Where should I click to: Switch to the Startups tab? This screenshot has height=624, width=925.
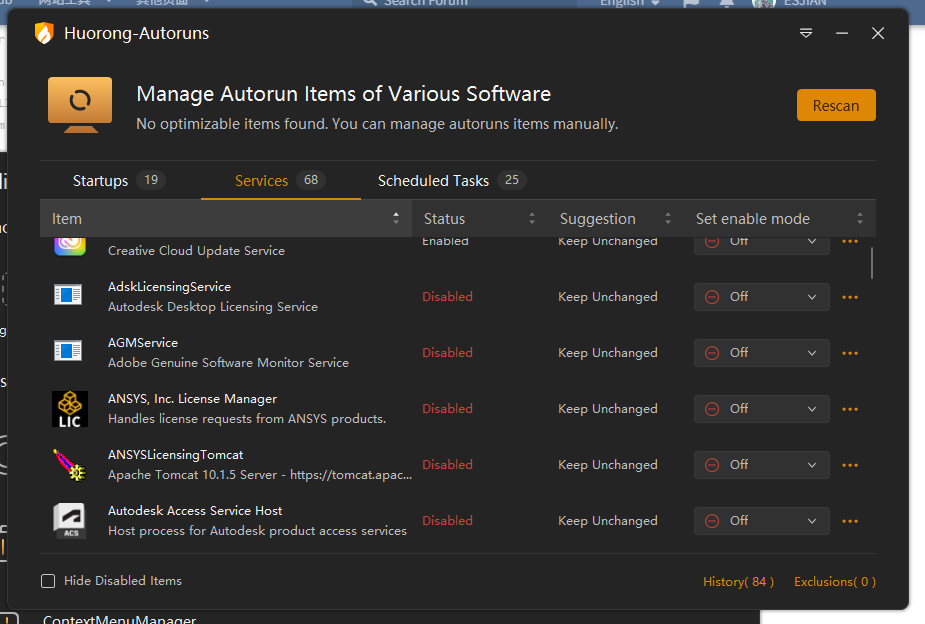(119, 180)
